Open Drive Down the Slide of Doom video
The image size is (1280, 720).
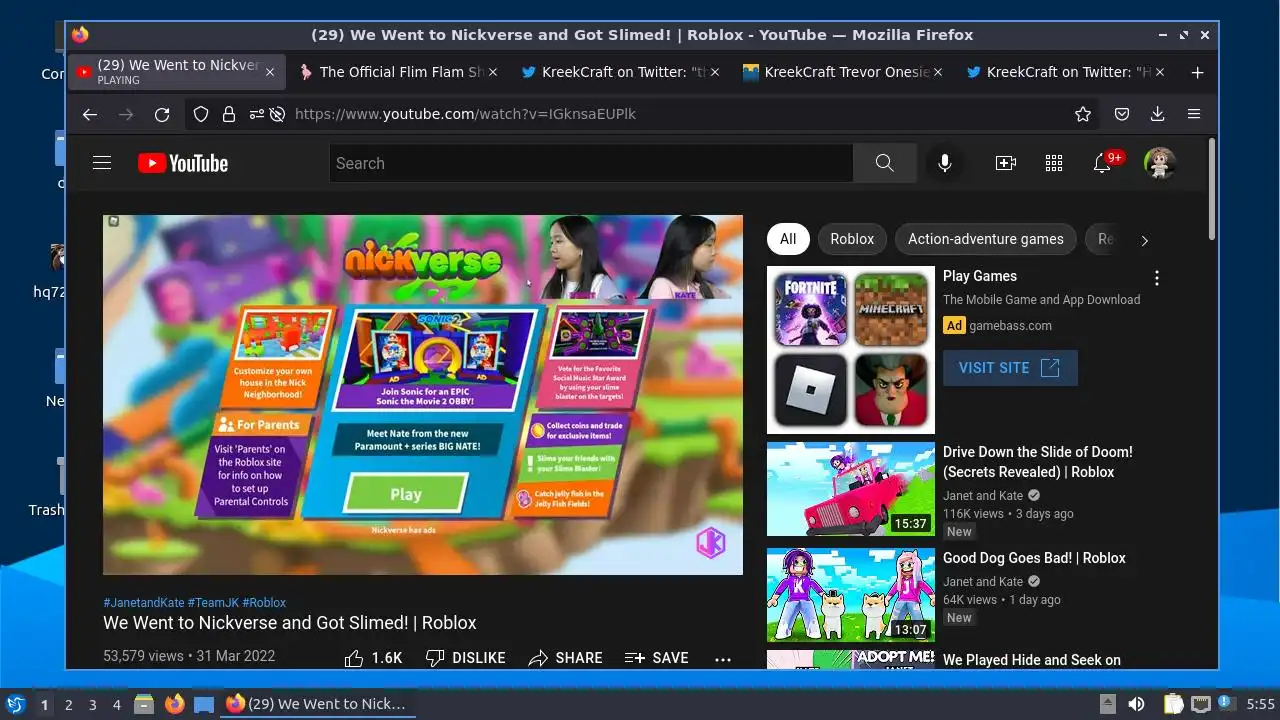pos(1038,462)
